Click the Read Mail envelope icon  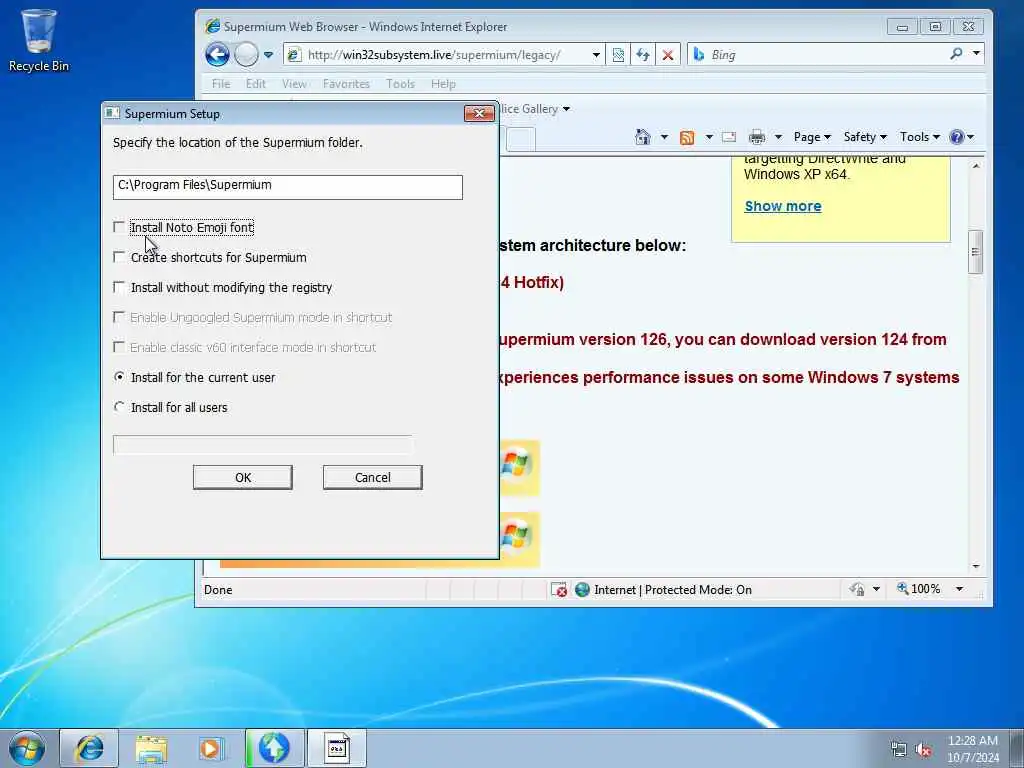729,137
